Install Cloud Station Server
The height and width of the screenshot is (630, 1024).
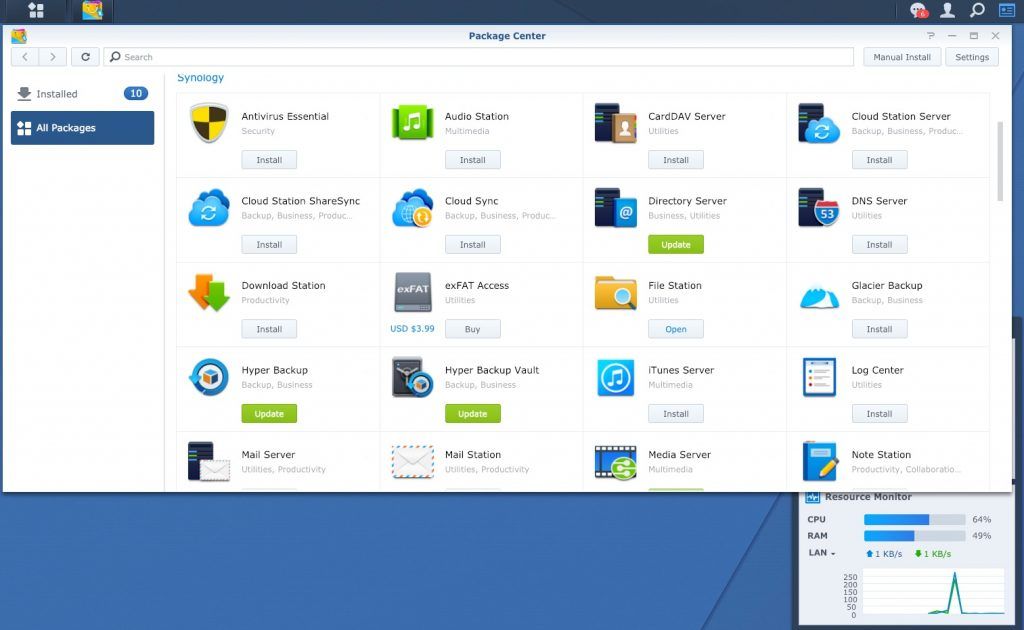[x=879, y=160]
